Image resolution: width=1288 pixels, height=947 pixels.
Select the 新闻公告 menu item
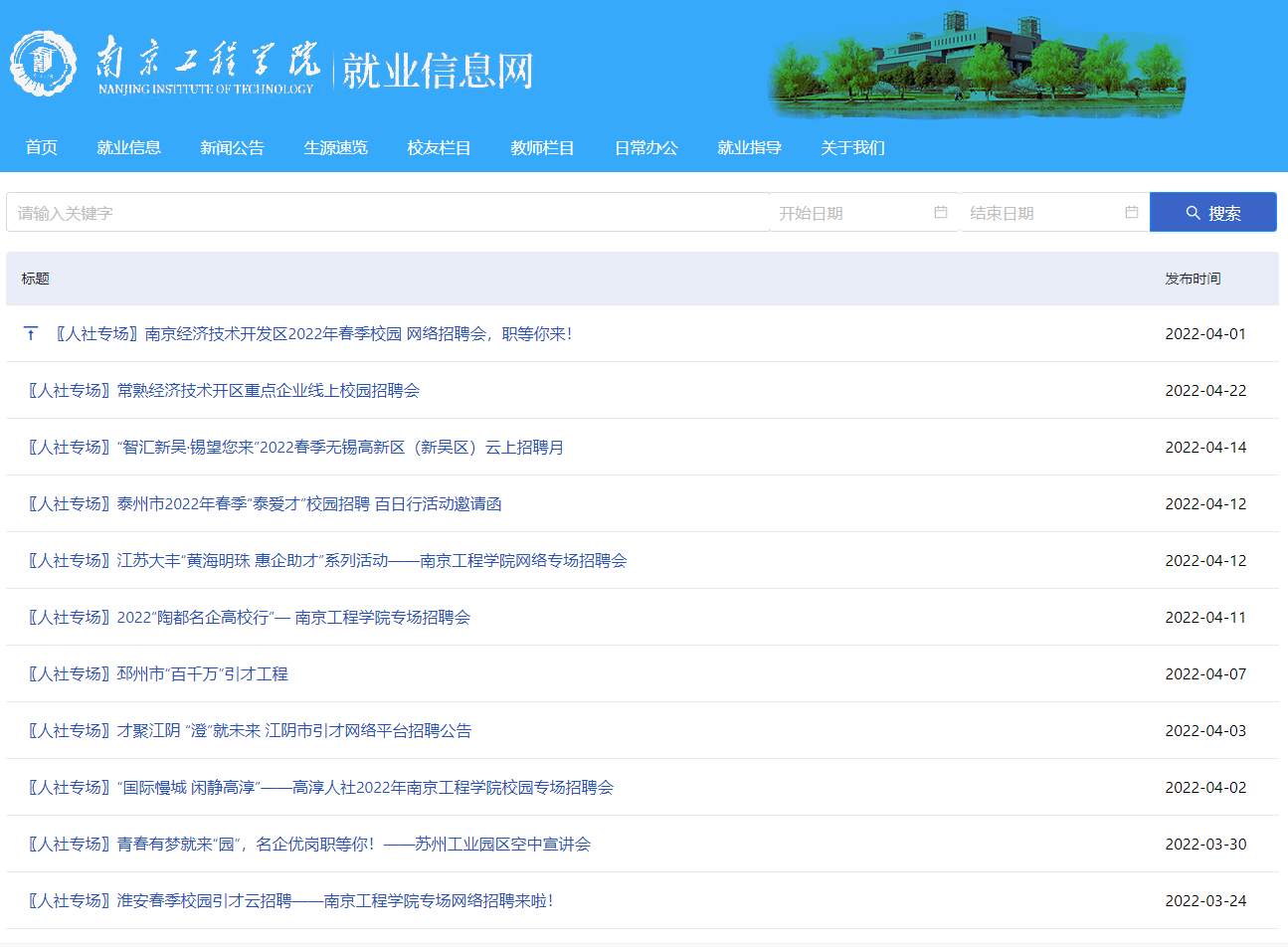tap(232, 147)
